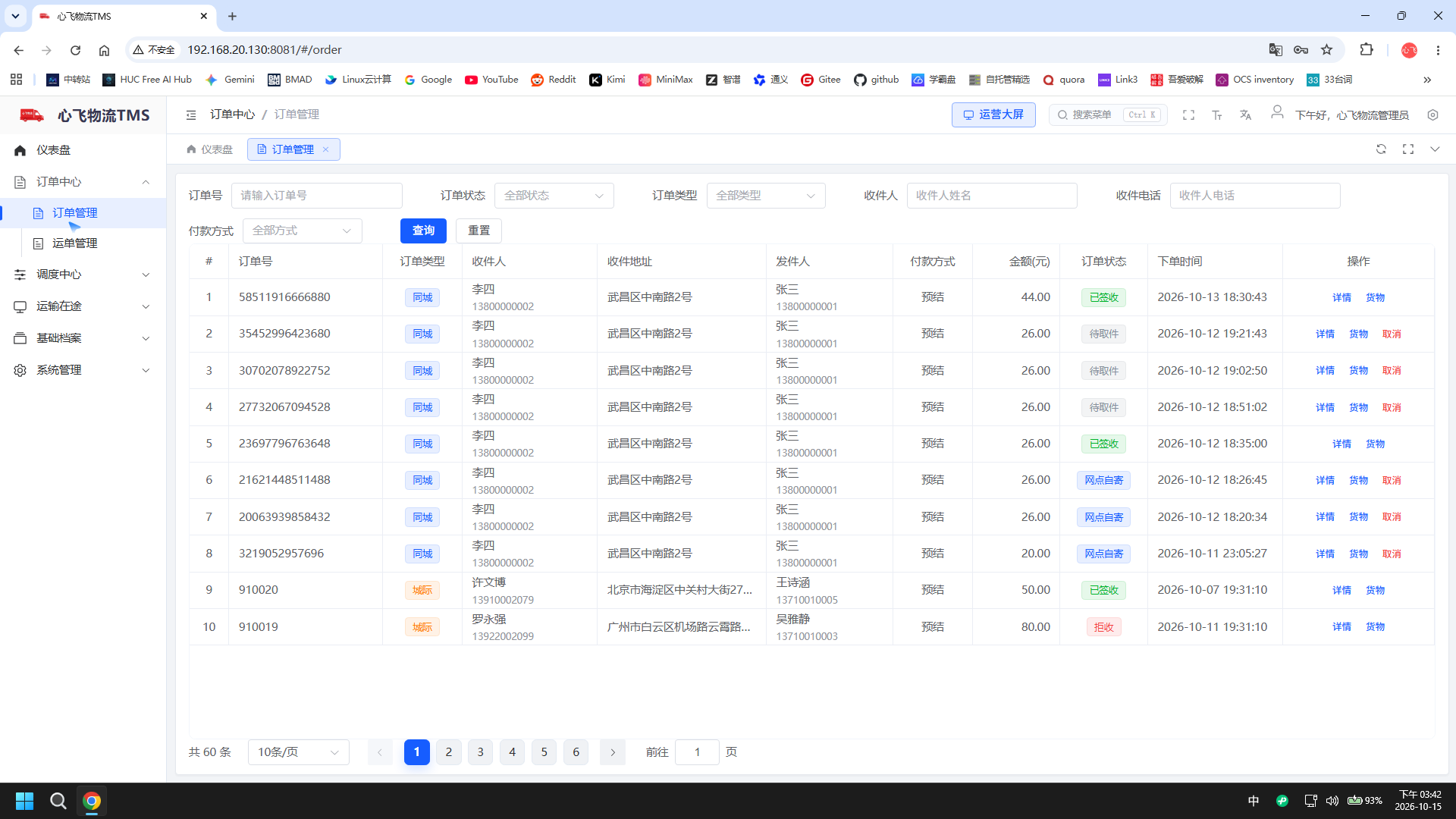Refresh the current tab via refresh icon
The height and width of the screenshot is (819, 1456).
tap(1381, 149)
